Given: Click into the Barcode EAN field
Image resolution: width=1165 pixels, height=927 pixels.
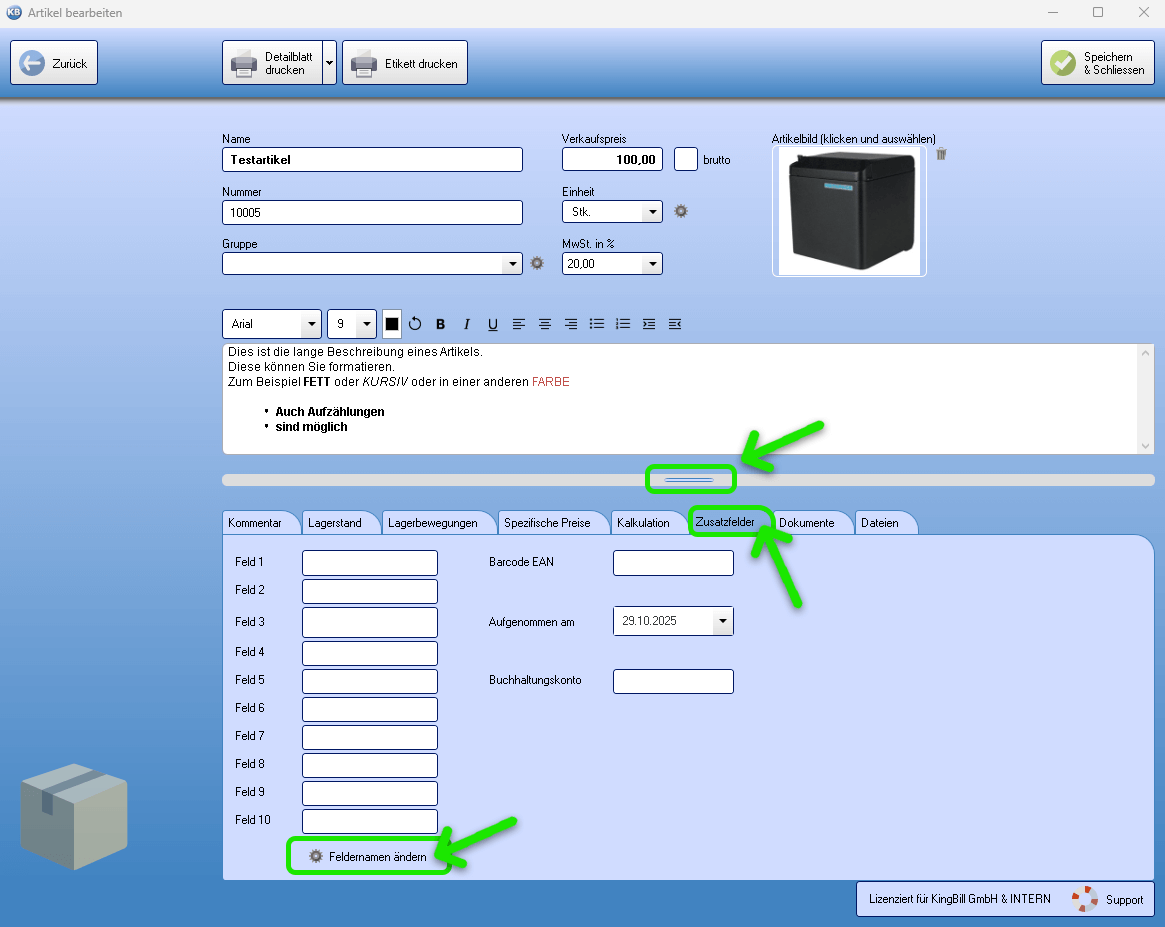Looking at the screenshot, I should coord(673,563).
